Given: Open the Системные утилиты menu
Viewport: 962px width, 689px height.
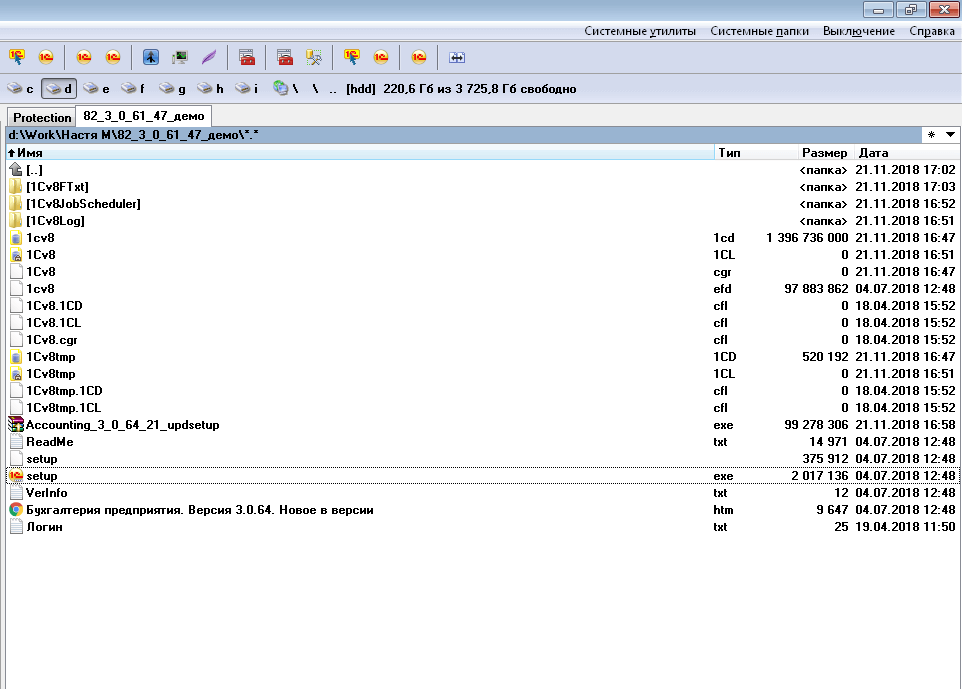Looking at the screenshot, I should (x=640, y=31).
